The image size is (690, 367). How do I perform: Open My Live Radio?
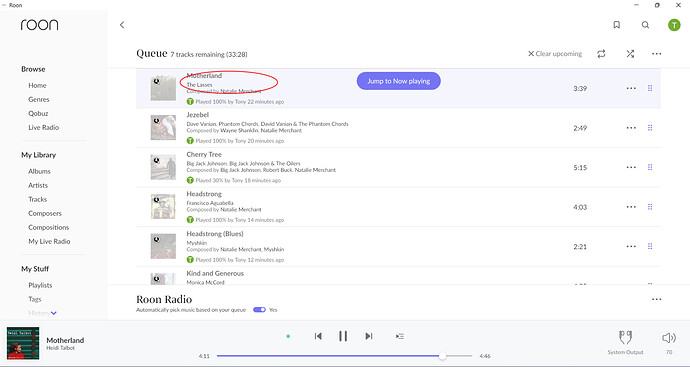tap(49, 242)
